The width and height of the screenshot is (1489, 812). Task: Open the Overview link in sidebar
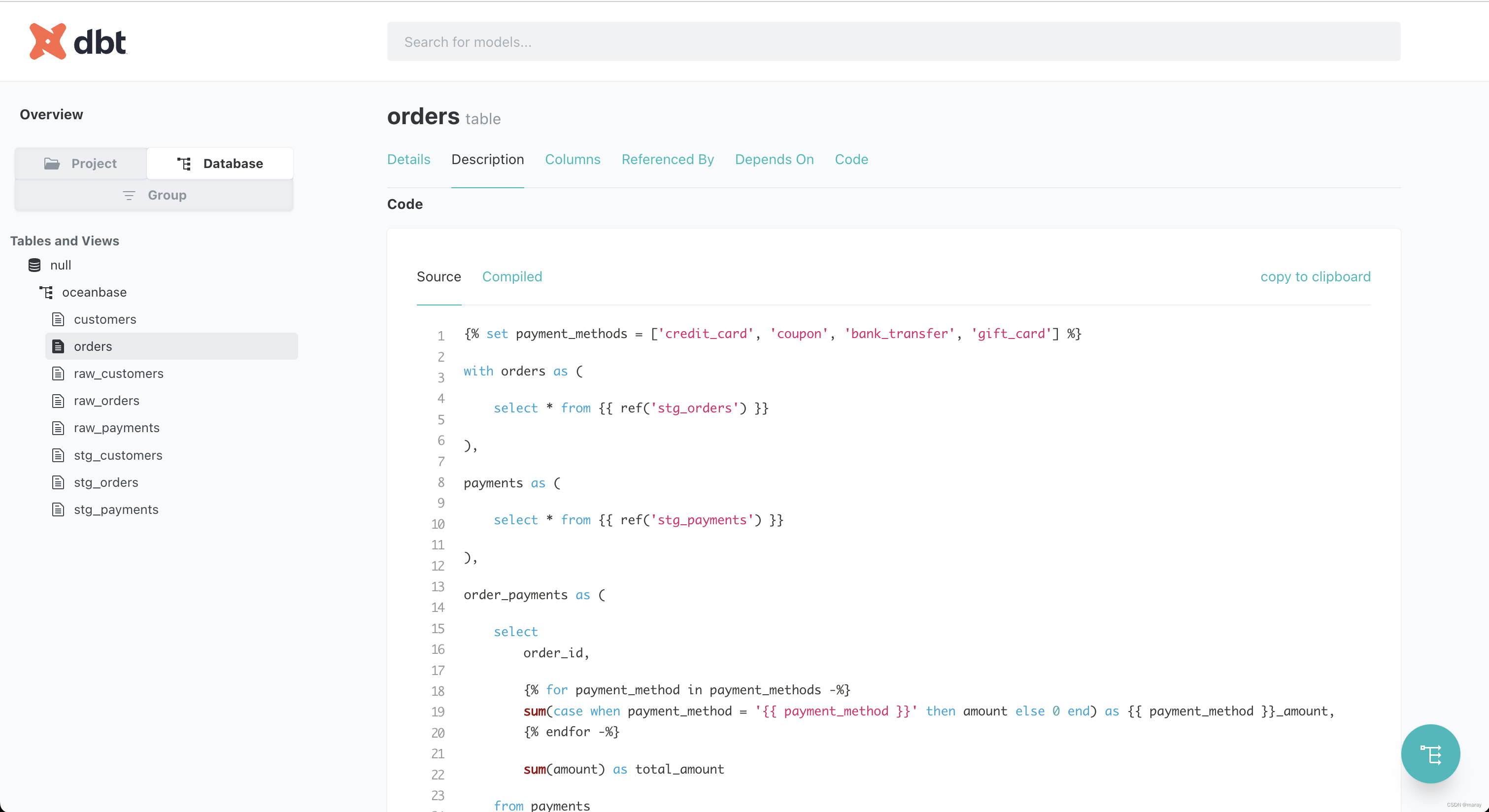(x=51, y=114)
